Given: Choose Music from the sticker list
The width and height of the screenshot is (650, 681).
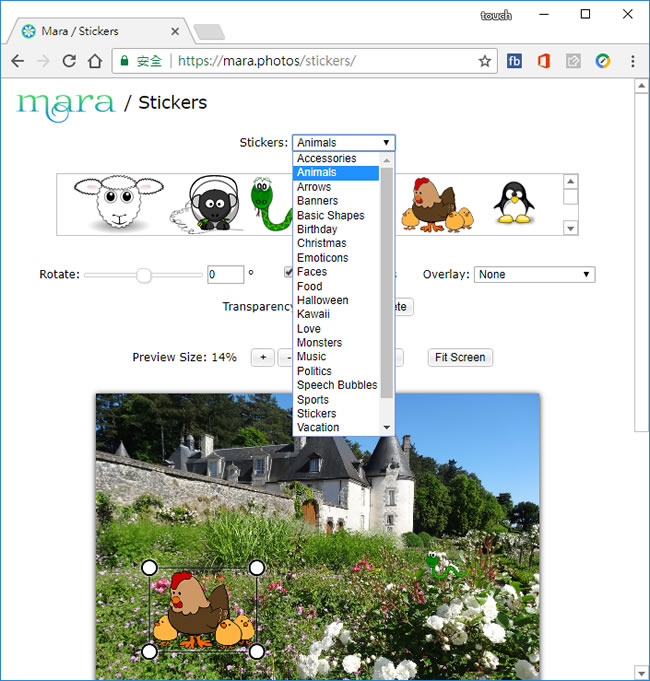Looking at the screenshot, I should [x=337, y=357].
